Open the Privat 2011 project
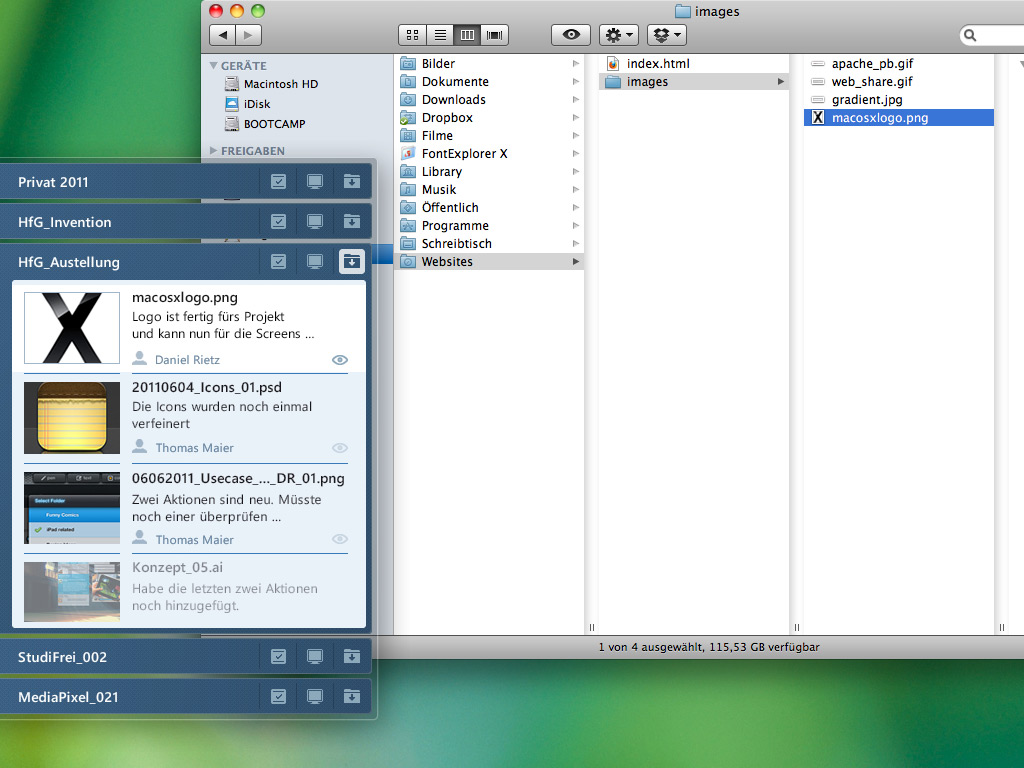 click(x=53, y=182)
